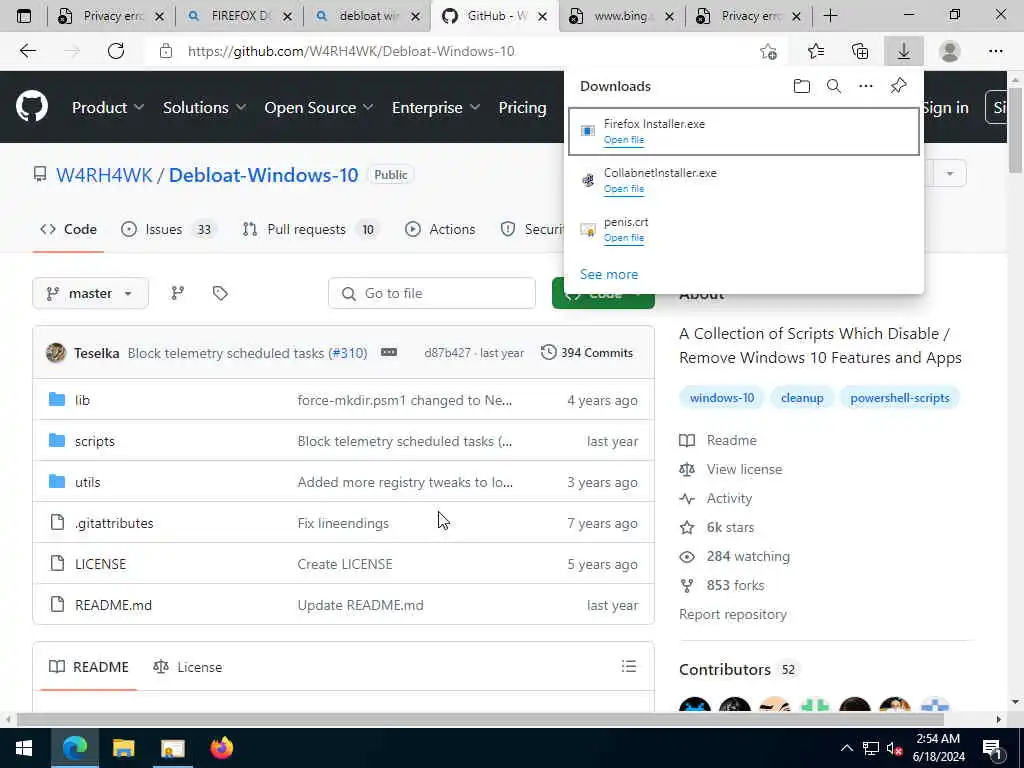Expand commit message ellipsis button

point(389,353)
